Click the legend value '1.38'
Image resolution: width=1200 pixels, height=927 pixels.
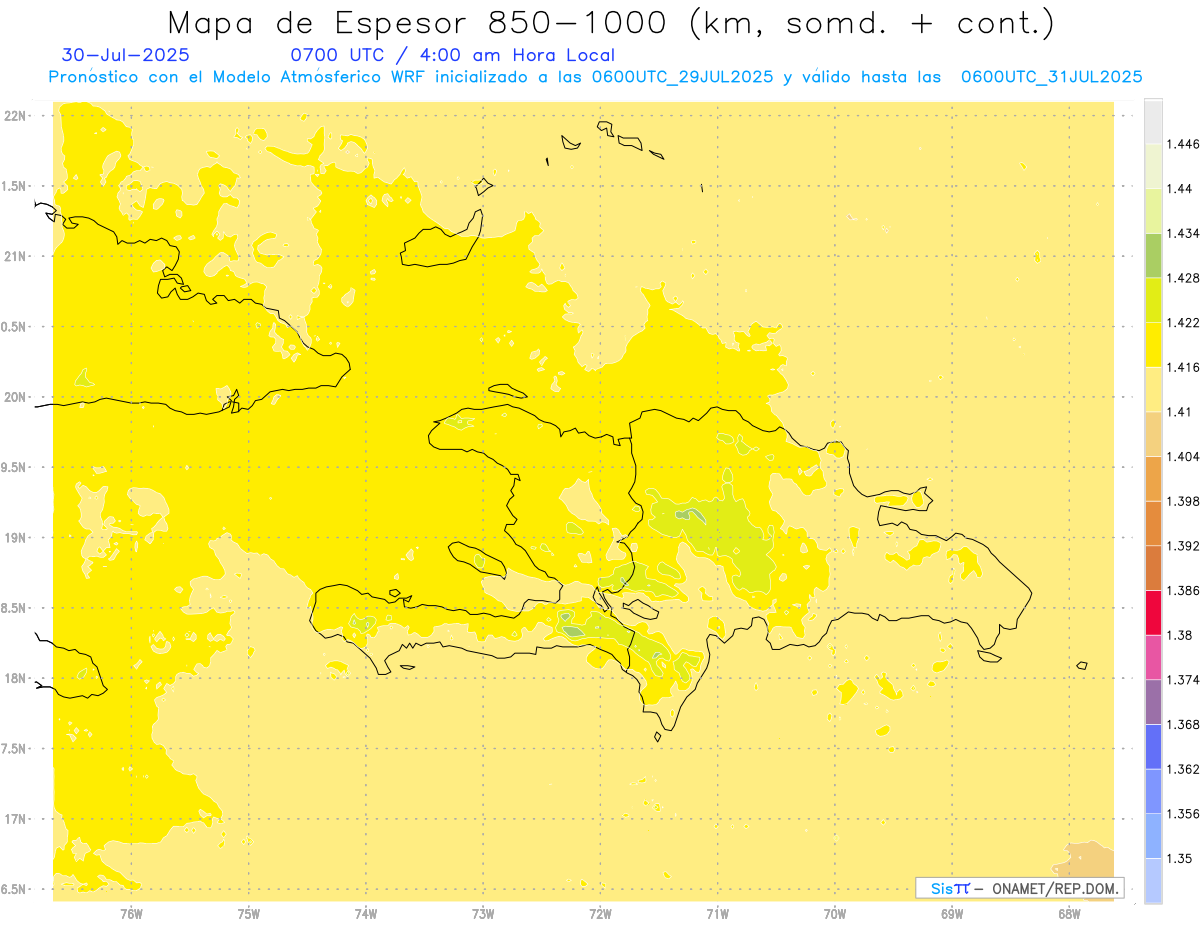1180,635
